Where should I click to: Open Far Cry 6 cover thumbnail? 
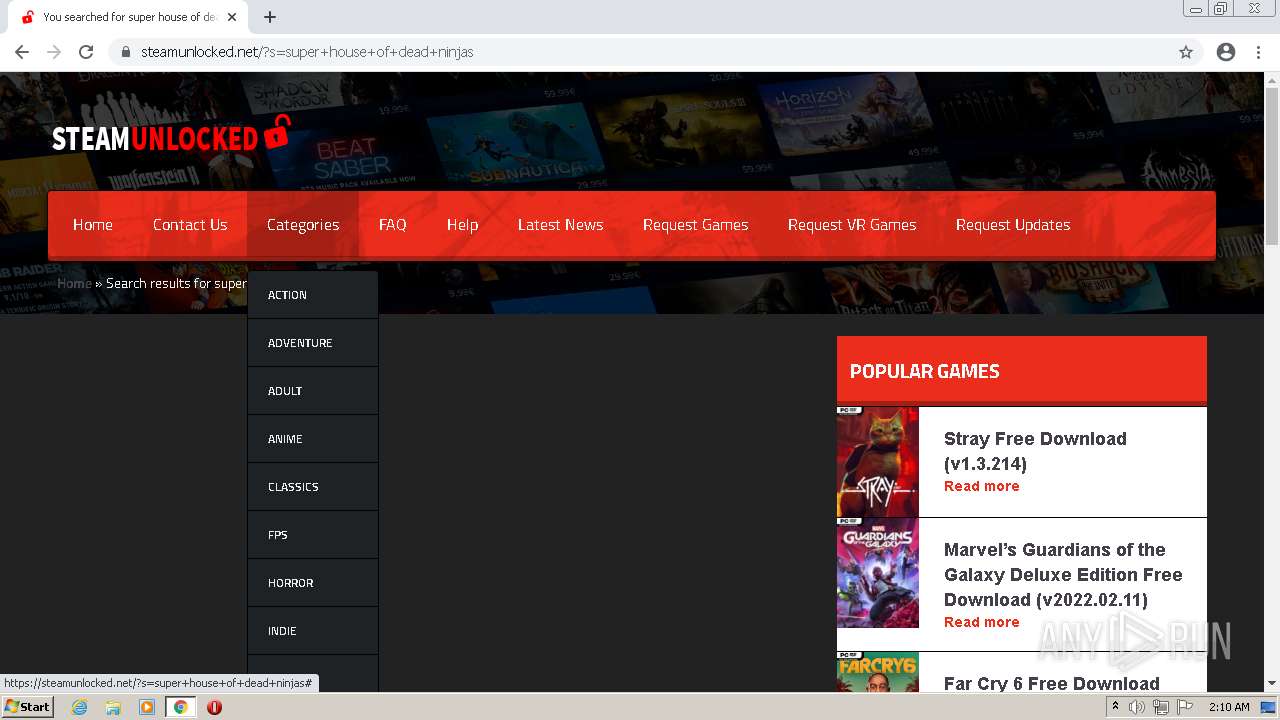[x=877, y=672]
